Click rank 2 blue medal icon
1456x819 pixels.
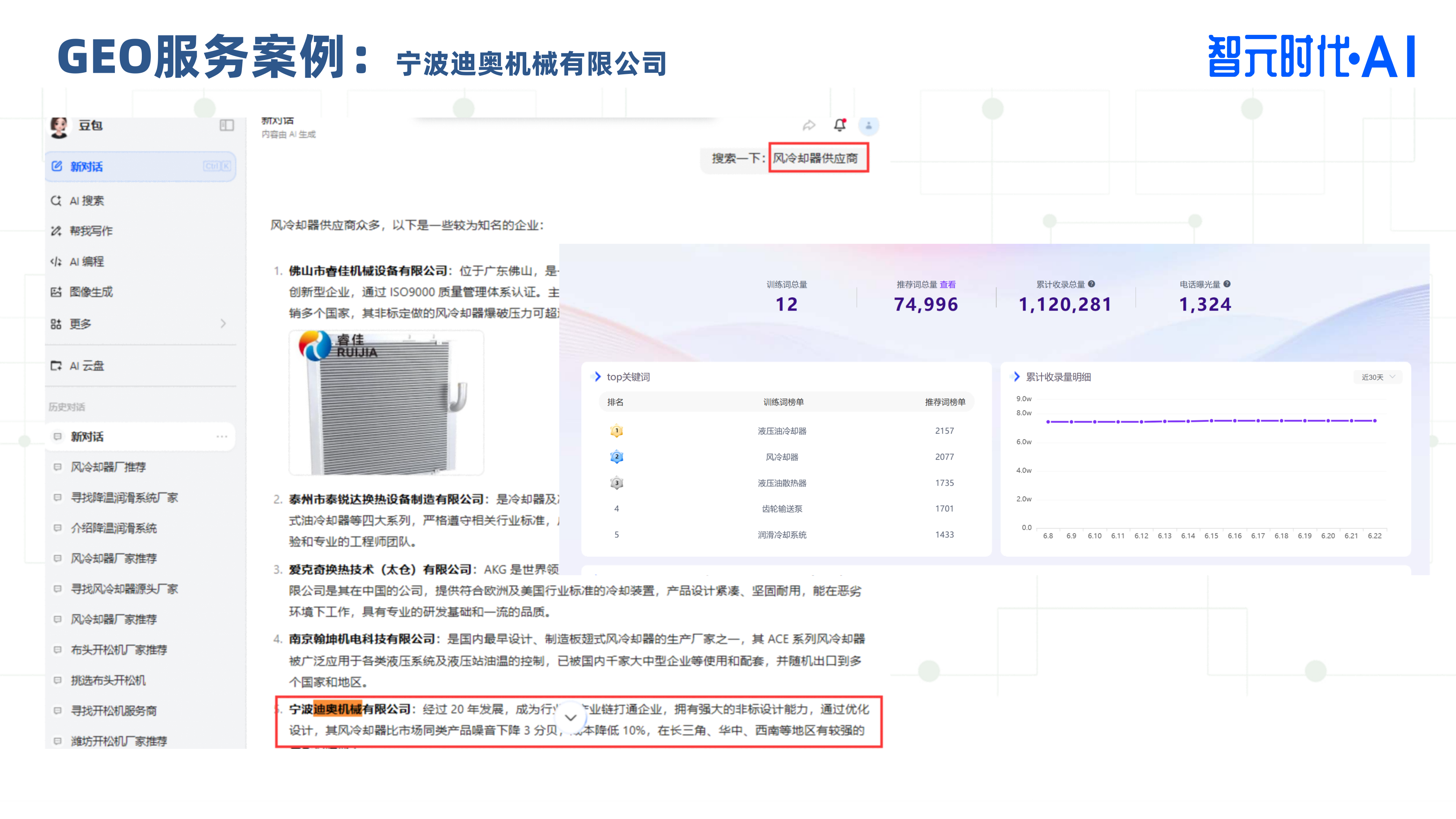tap(617, 457)
